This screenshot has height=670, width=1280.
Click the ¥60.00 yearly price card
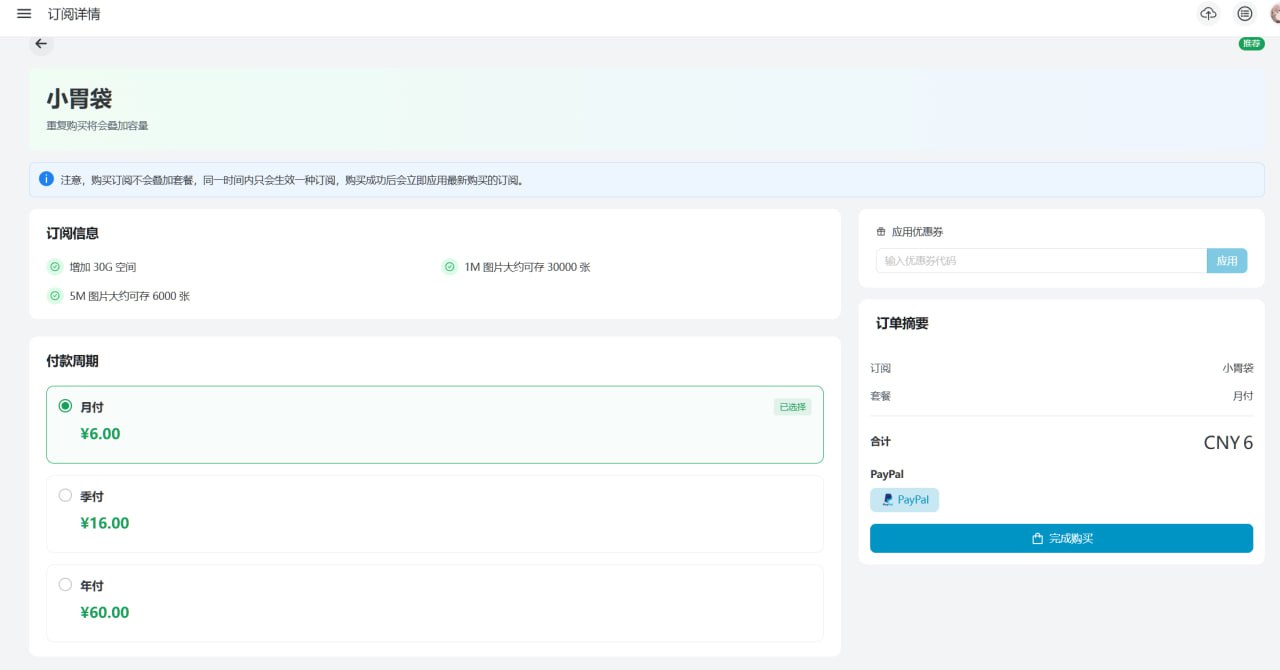(x=434, y=603)
